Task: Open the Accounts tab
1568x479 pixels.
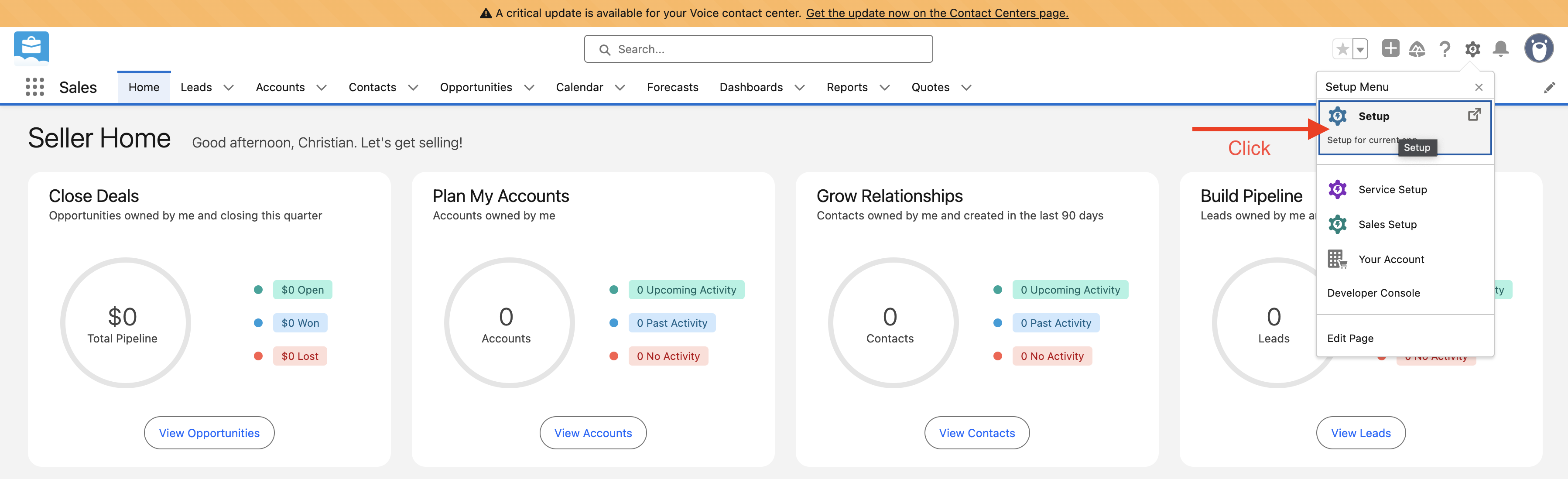Action: (x=280, y=87)
